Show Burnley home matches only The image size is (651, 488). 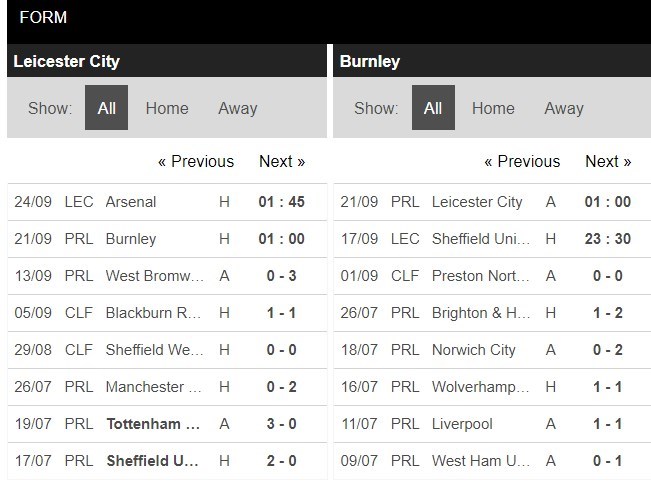[493, 108]
